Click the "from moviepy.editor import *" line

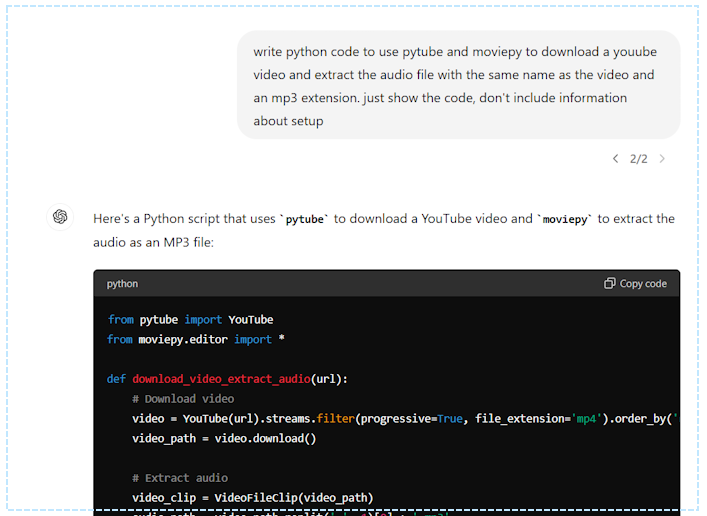(196, 340)
